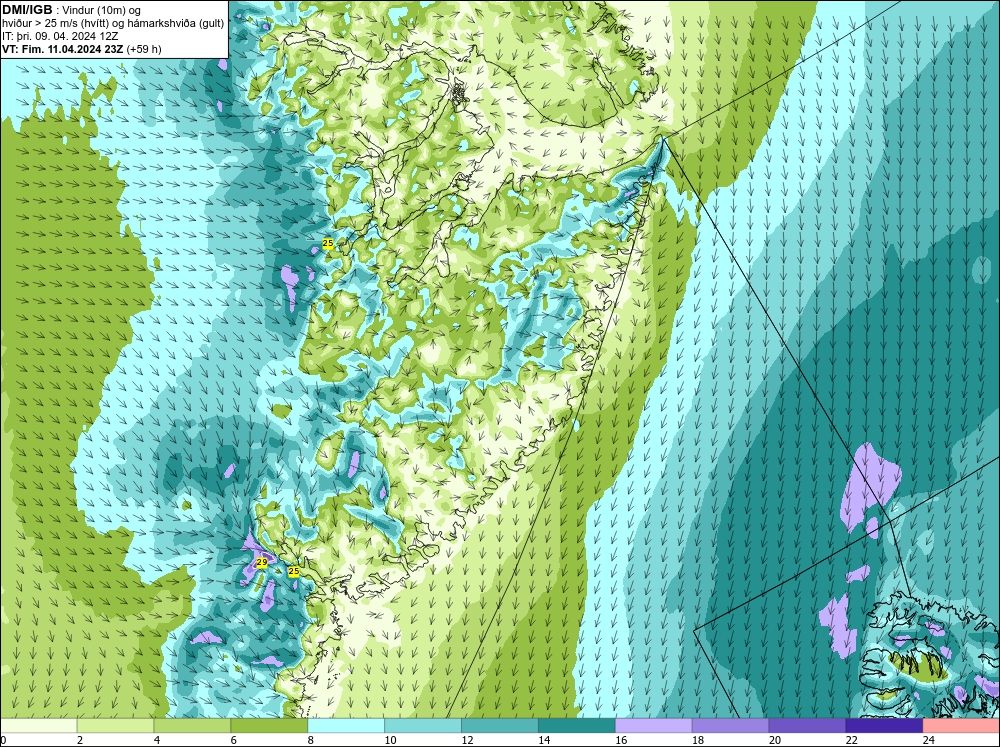Select the pink above-24 m/s legend swatch

click(x=962, y=726)
